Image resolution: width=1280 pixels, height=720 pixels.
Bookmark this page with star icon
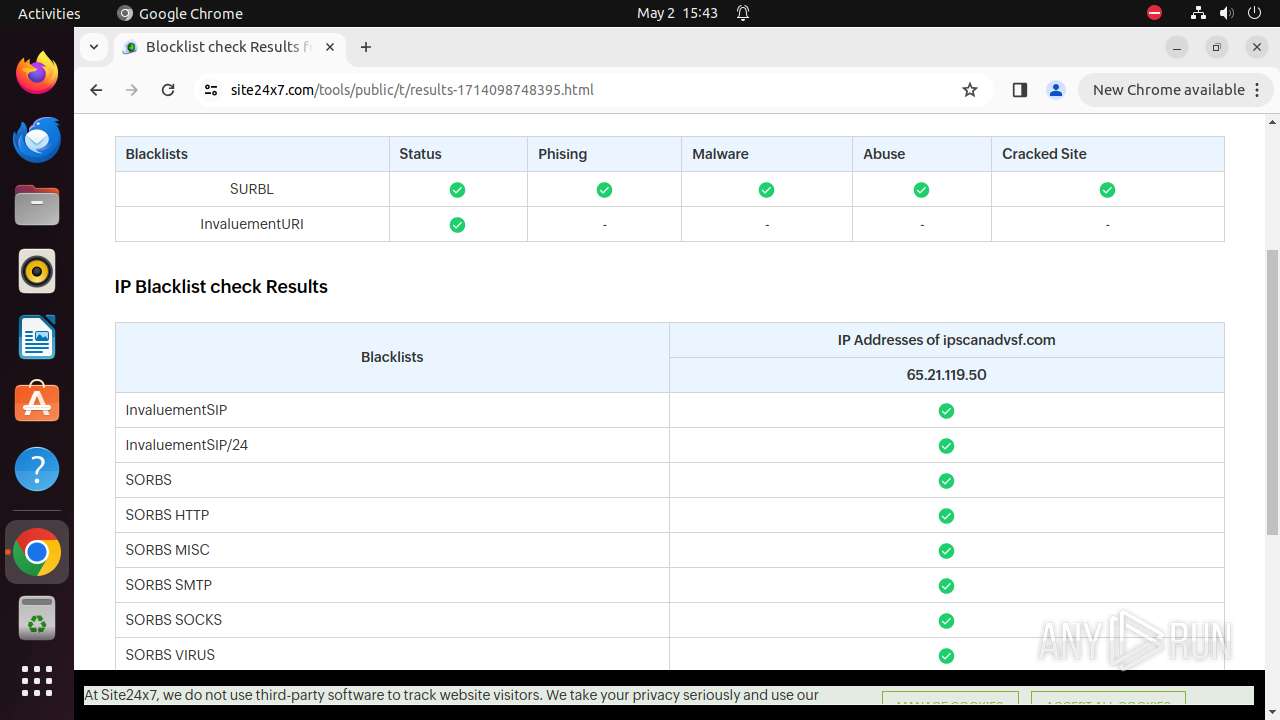(x=970, y=90)
